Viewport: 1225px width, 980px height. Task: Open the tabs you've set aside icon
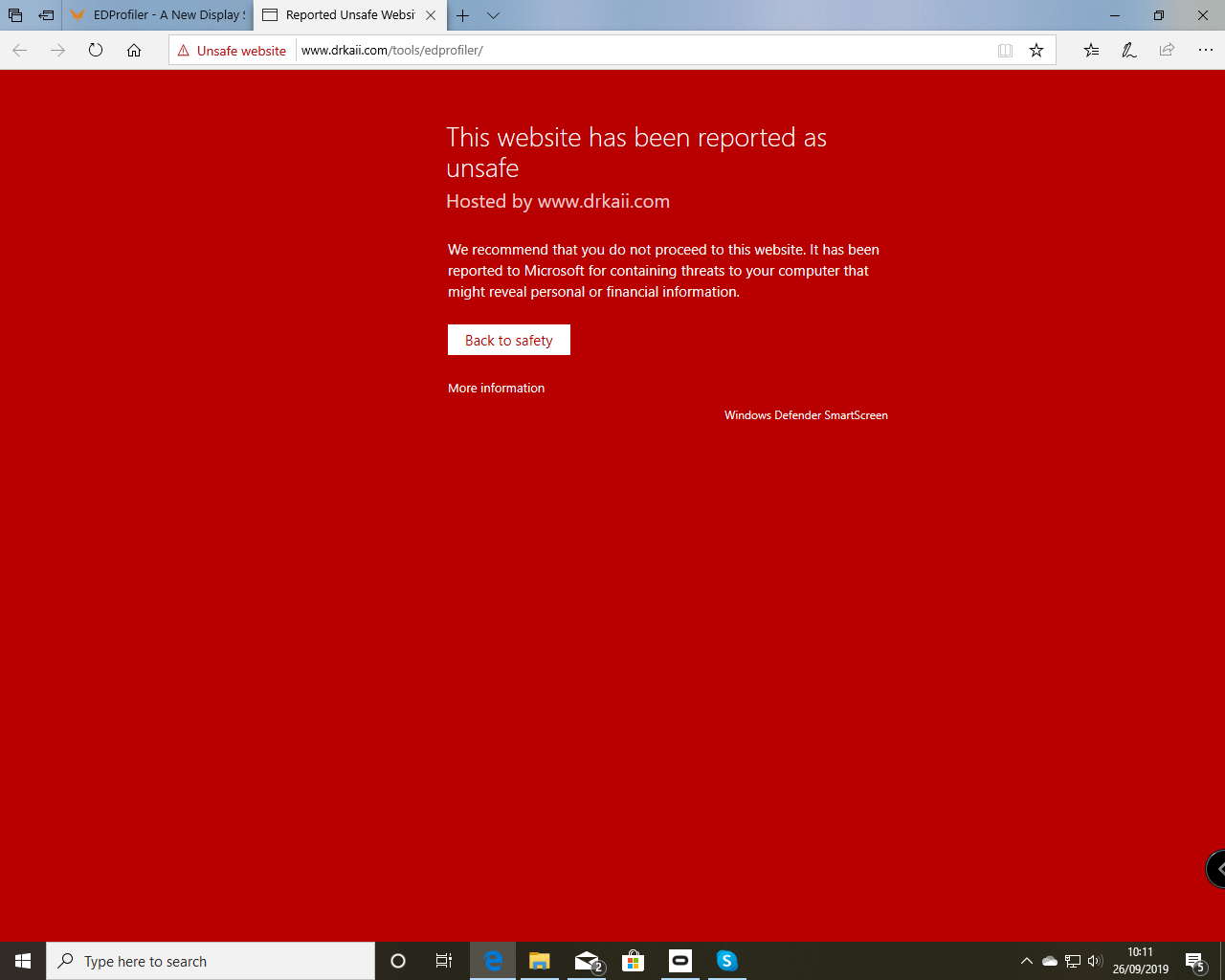(15, 15)
